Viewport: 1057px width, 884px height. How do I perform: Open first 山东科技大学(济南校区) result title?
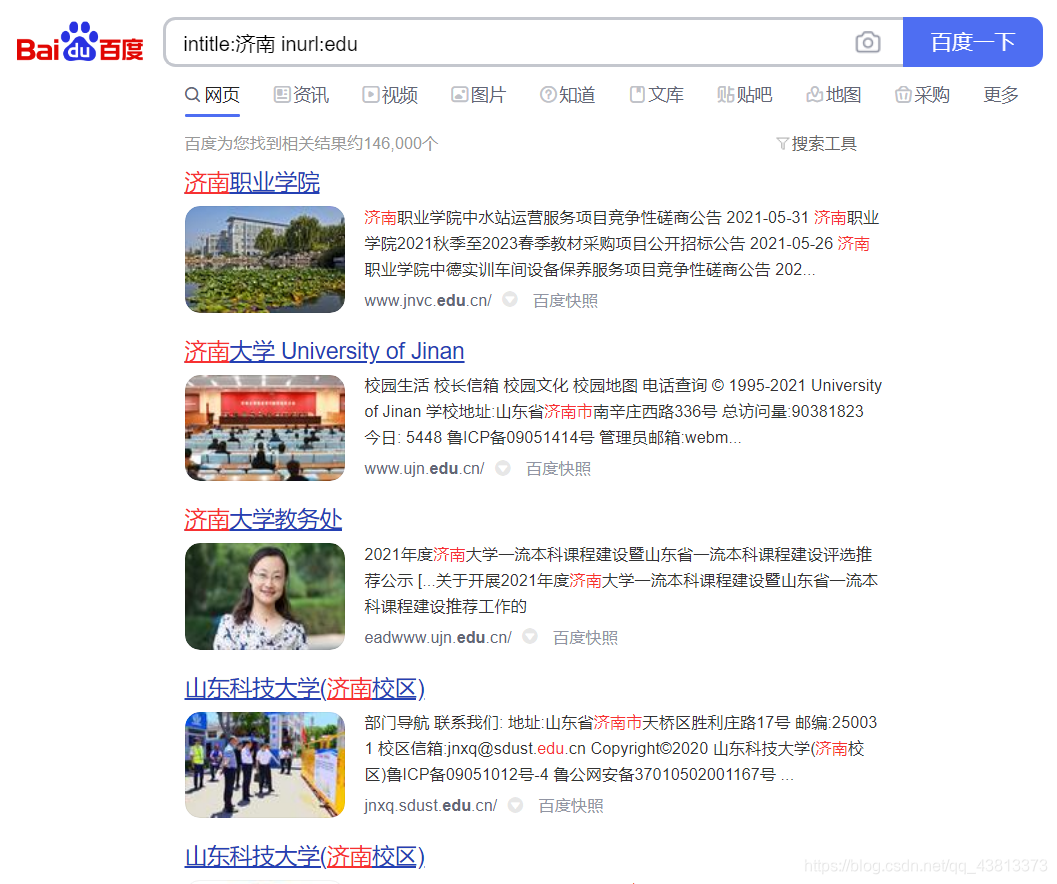(x=305, y=688)
